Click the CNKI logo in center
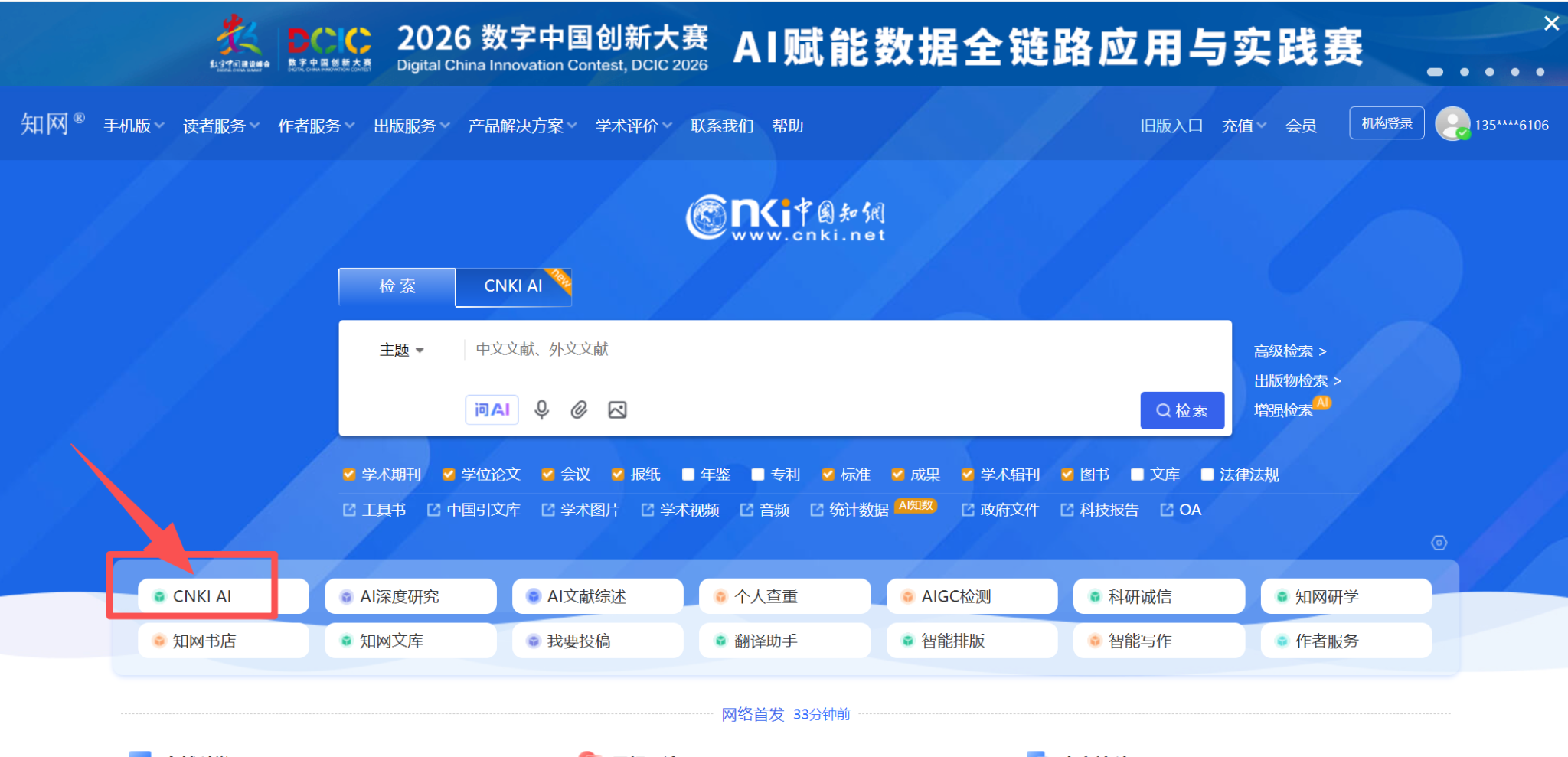This screenshot has height=757, width=1568. tap(785, 218)
